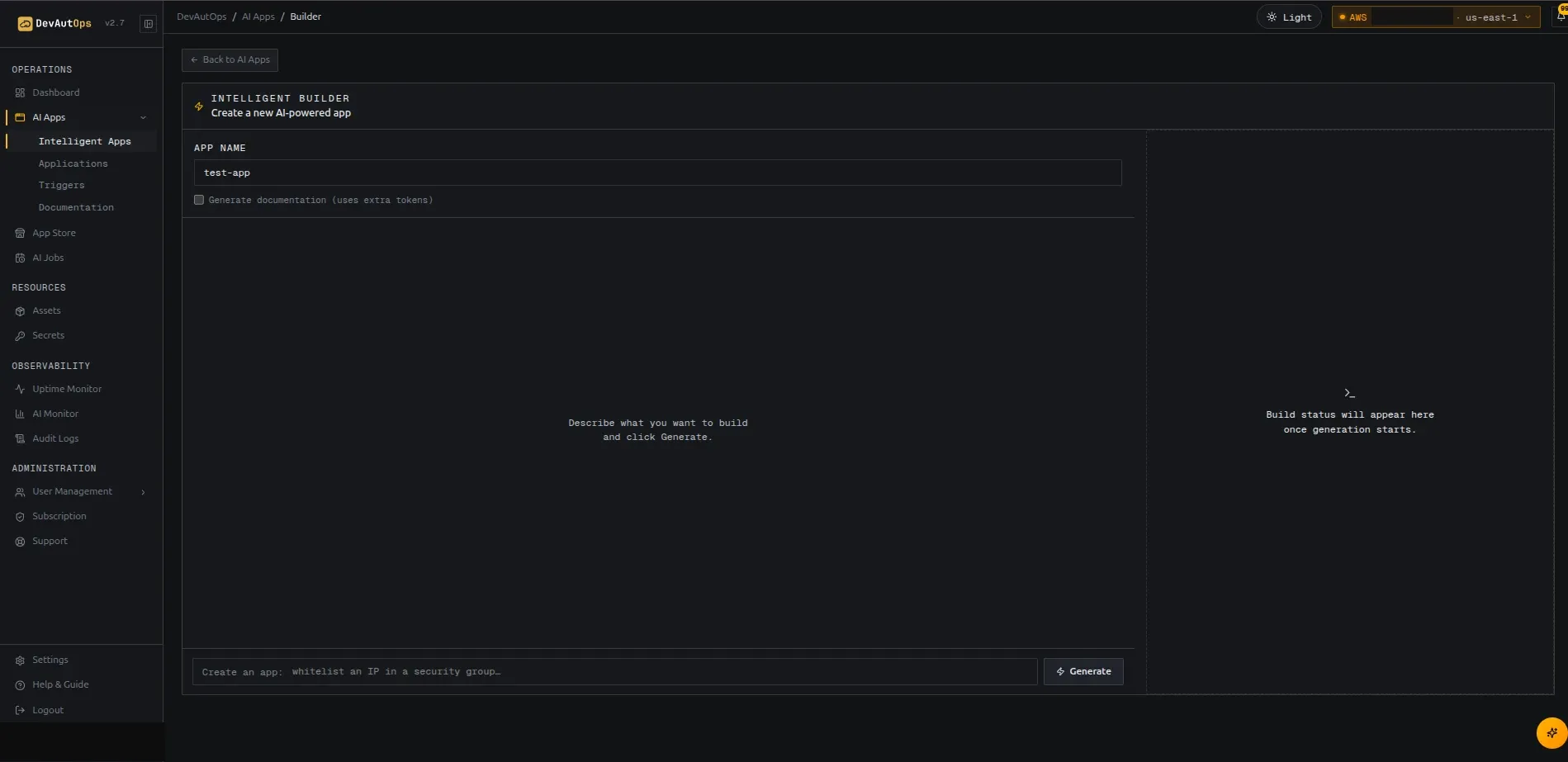This screenshot has height=762, width=1568.
Task: Click the AI Jobs icon
Action: point(20,258)
